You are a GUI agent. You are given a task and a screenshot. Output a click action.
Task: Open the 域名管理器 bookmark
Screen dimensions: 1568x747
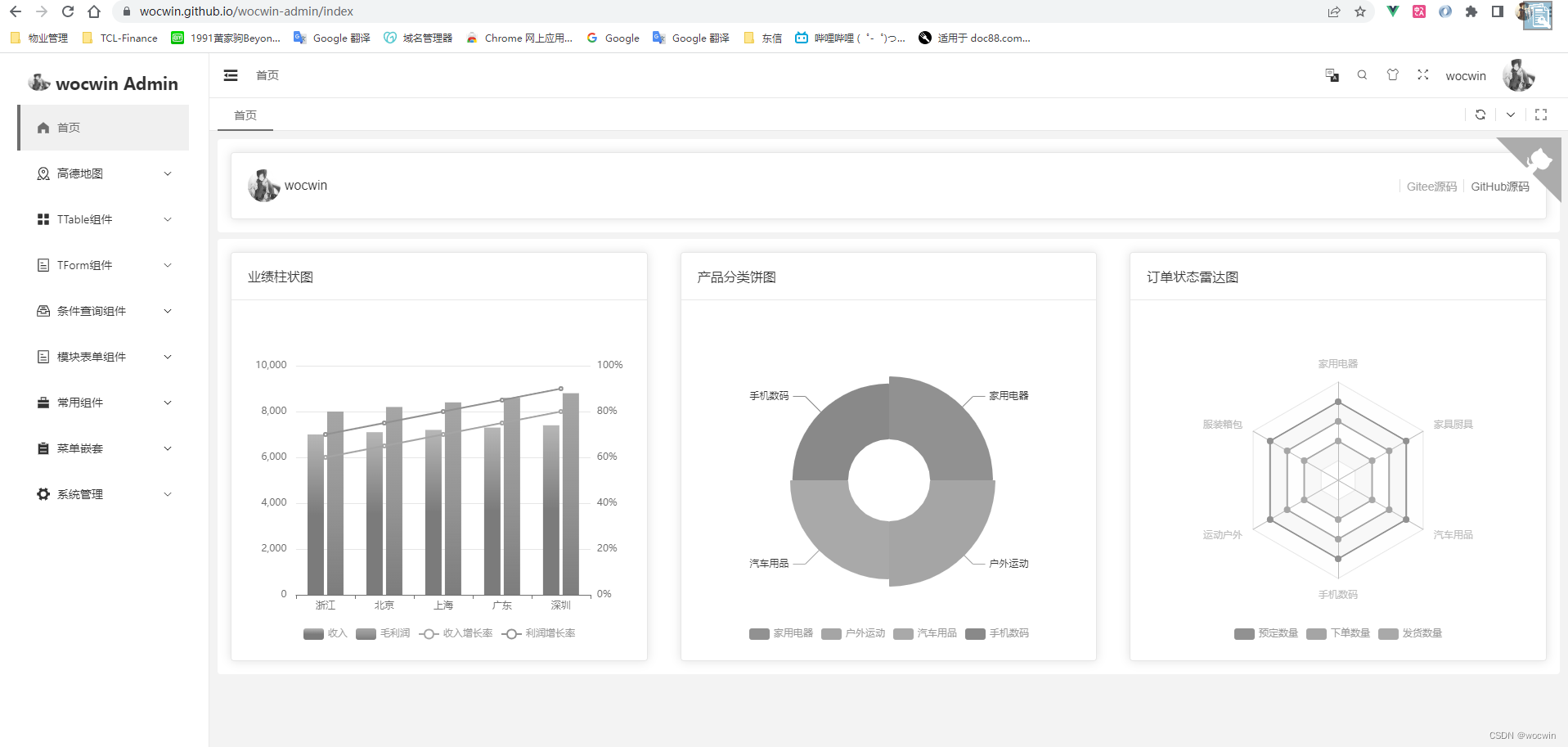[x=418, y=38]
